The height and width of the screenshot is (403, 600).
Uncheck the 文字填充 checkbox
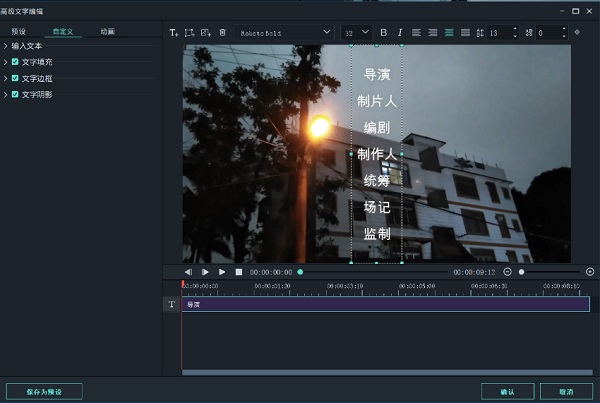pos(15,62)
